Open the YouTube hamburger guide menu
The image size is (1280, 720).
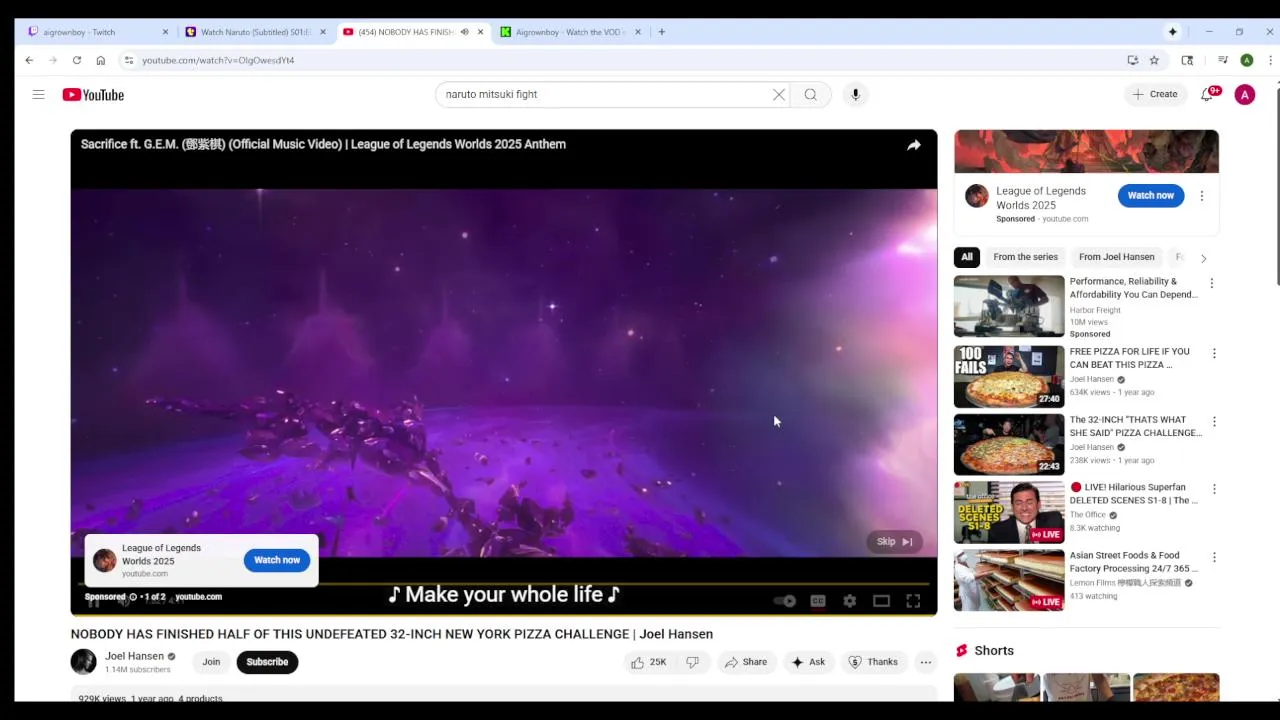point(38,95)
